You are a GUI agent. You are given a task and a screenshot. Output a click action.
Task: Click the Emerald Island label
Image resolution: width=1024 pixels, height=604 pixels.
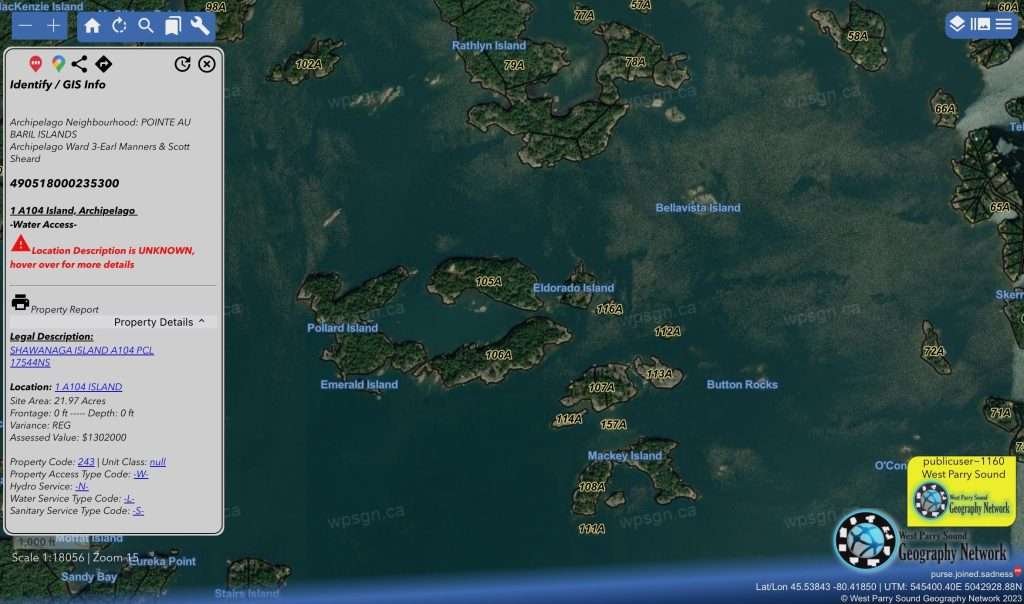[x=359, y=385]
